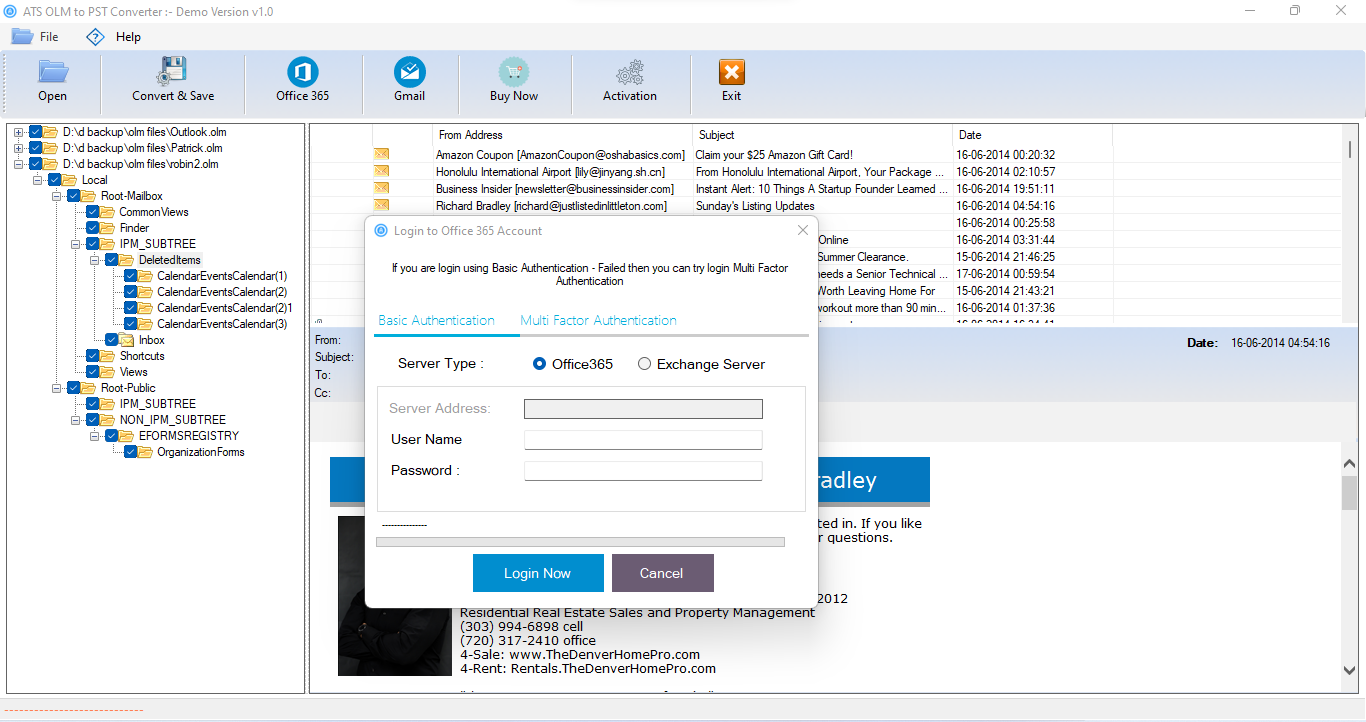The image size is (1366, 722).
Task: Collapse the Root-Public tree node
Action: coord(56,388)
